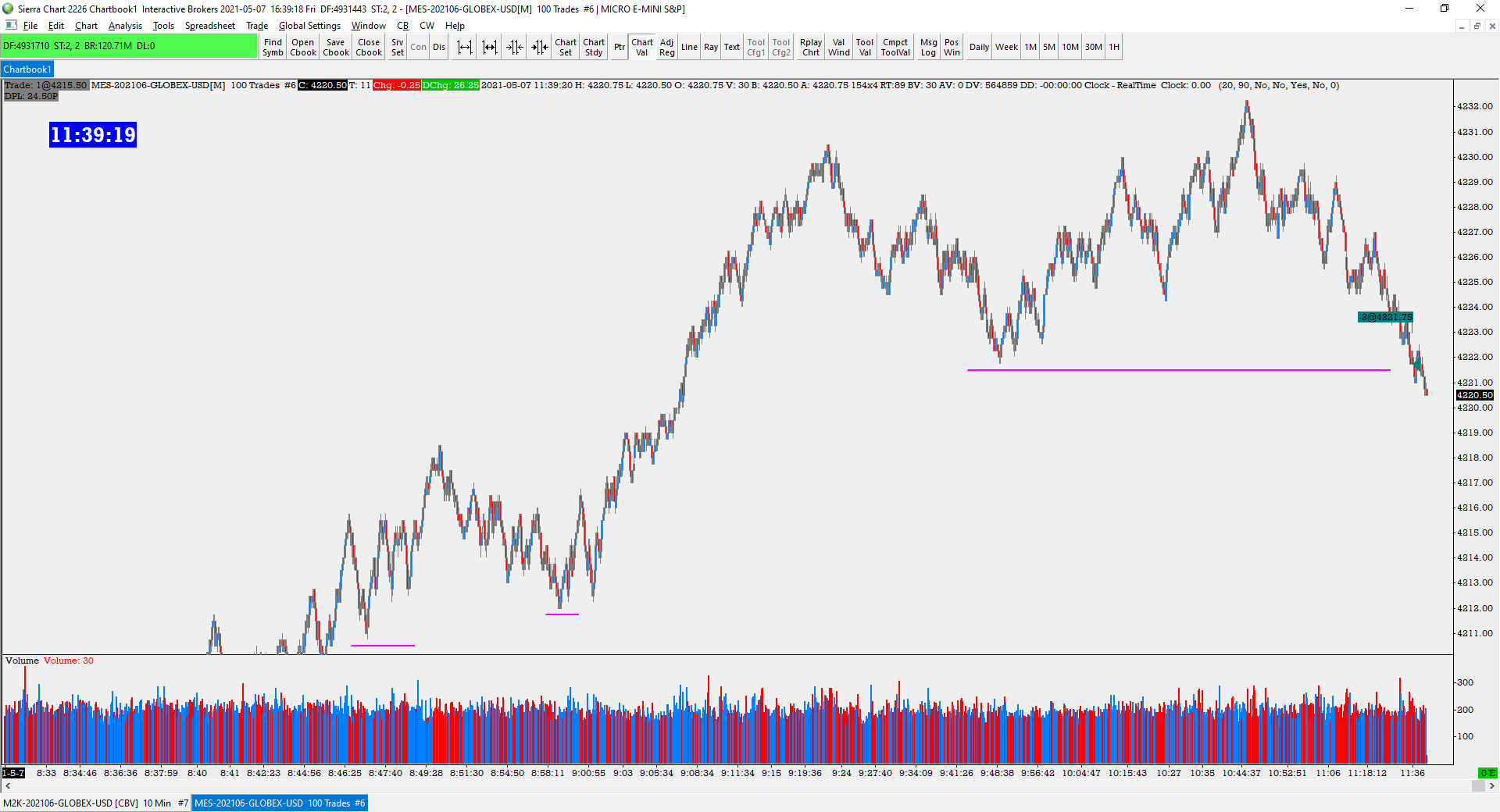The height and width of the screenshot is (812, 1500).
Task: Click the green DF:4931710 status field
Action: coord(129,46)
